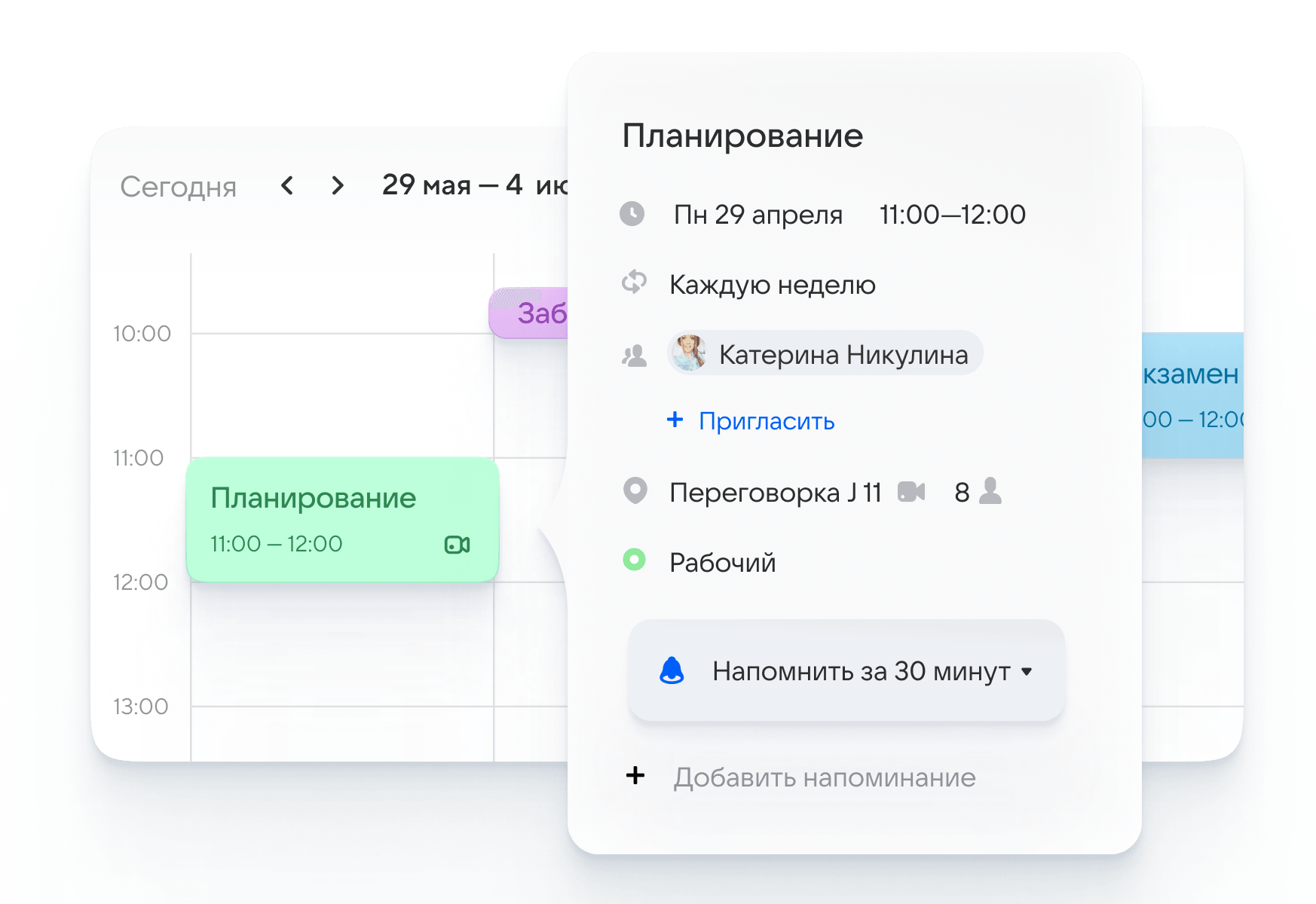Go to next week using right chevron
Image resolution: width=1316 pixels, height=904 pixels.
337,185
